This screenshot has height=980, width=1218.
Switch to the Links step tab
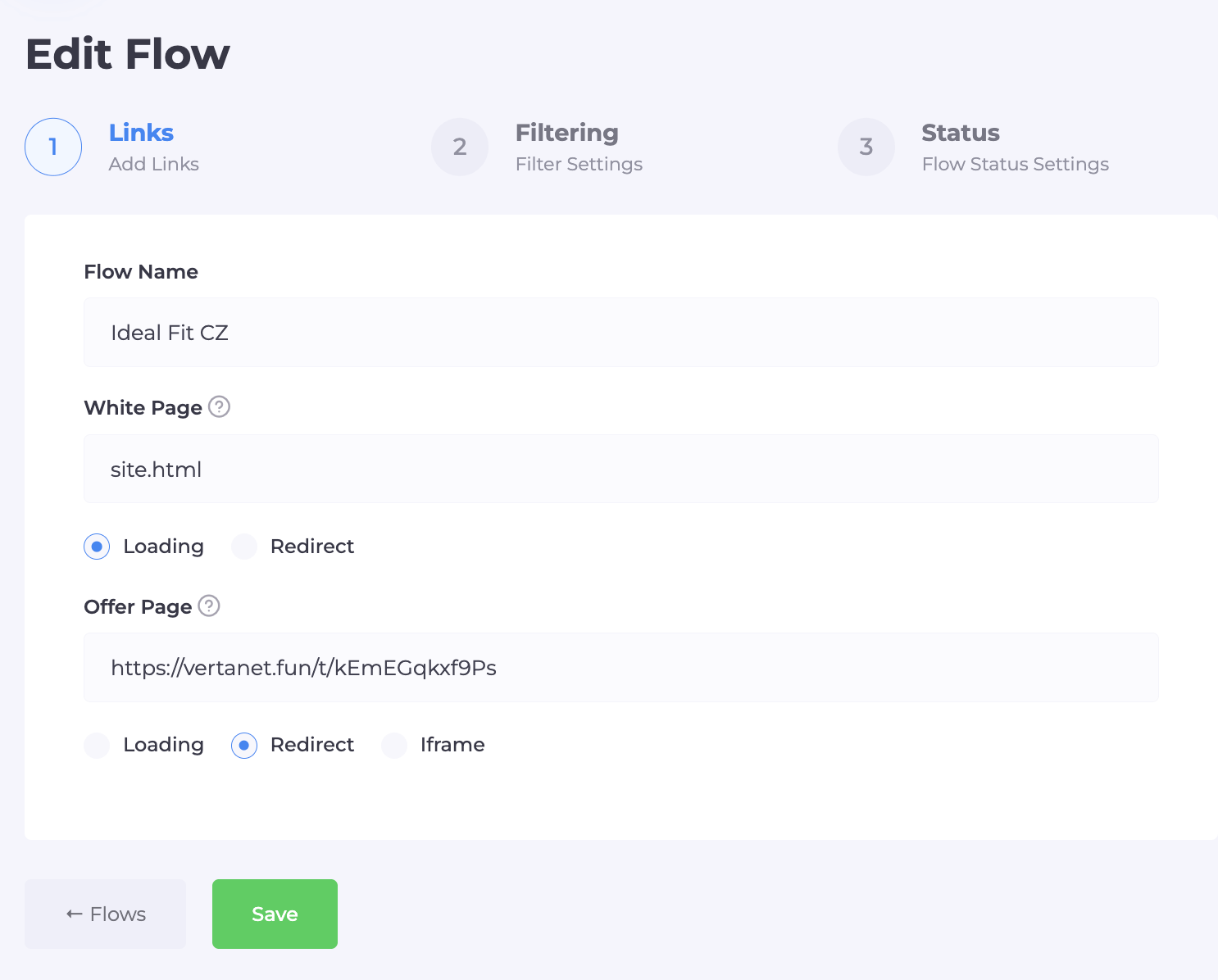(x=141, y=133)
